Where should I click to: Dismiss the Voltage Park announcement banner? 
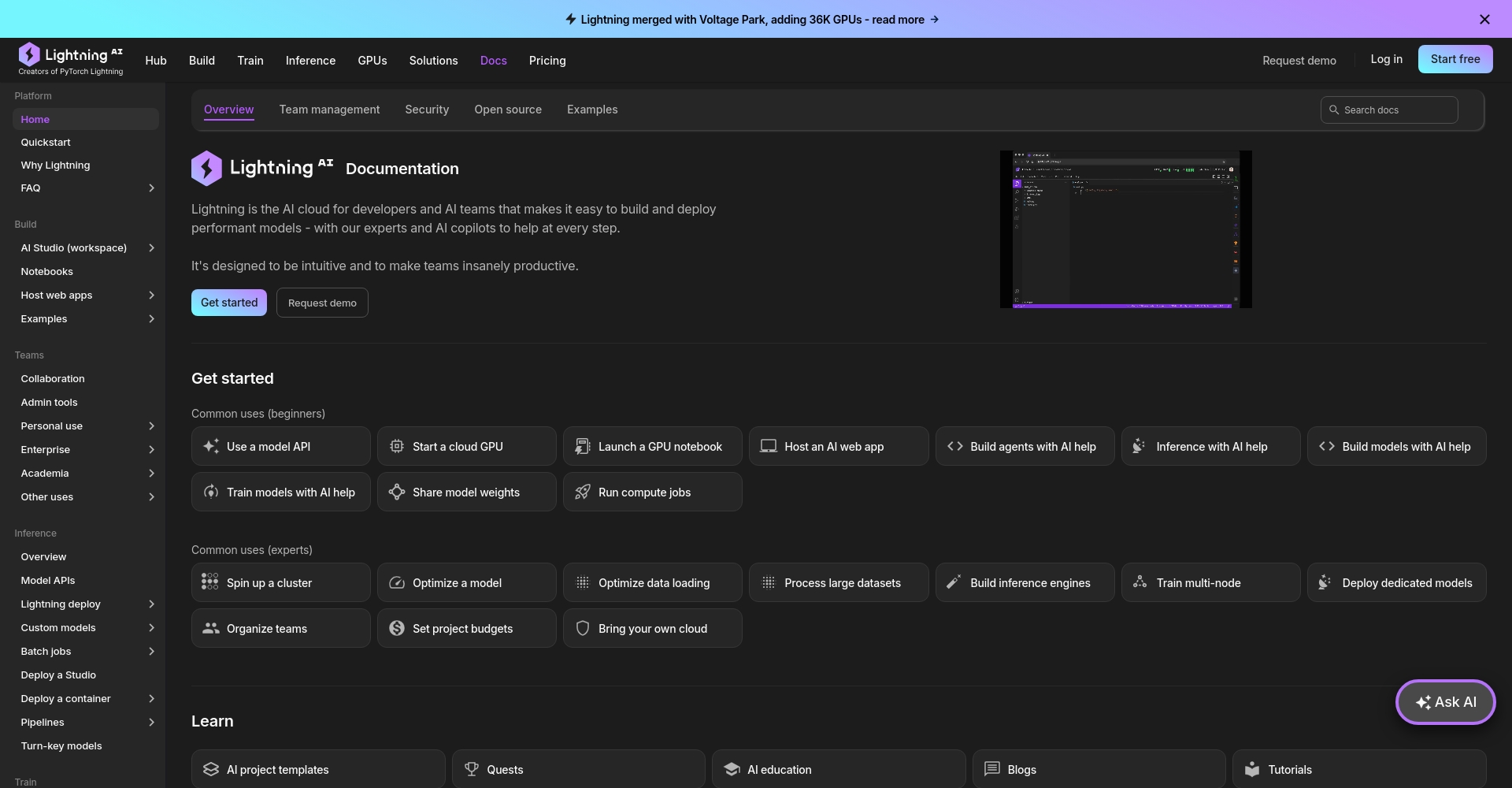pos(1484,19)
